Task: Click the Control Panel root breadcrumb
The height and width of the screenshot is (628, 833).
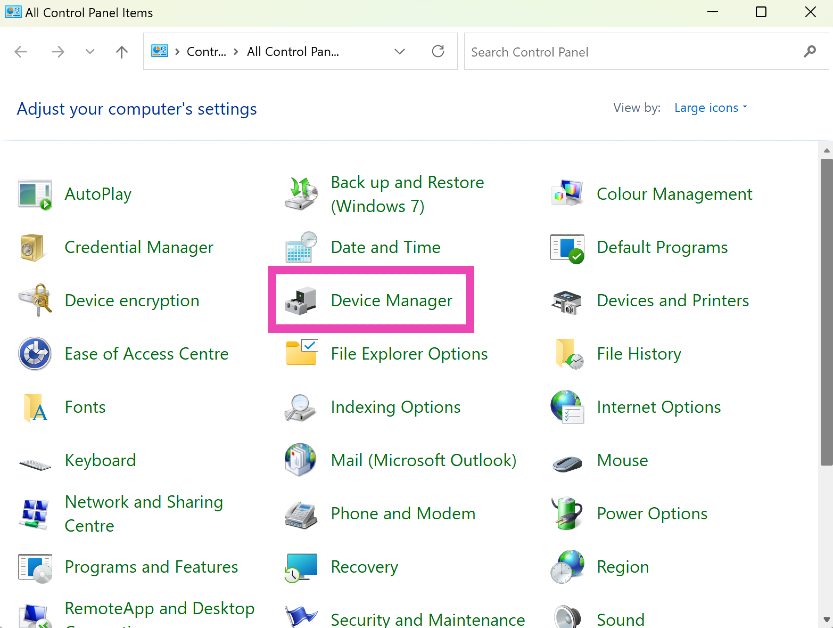Action: coord(206,52)
